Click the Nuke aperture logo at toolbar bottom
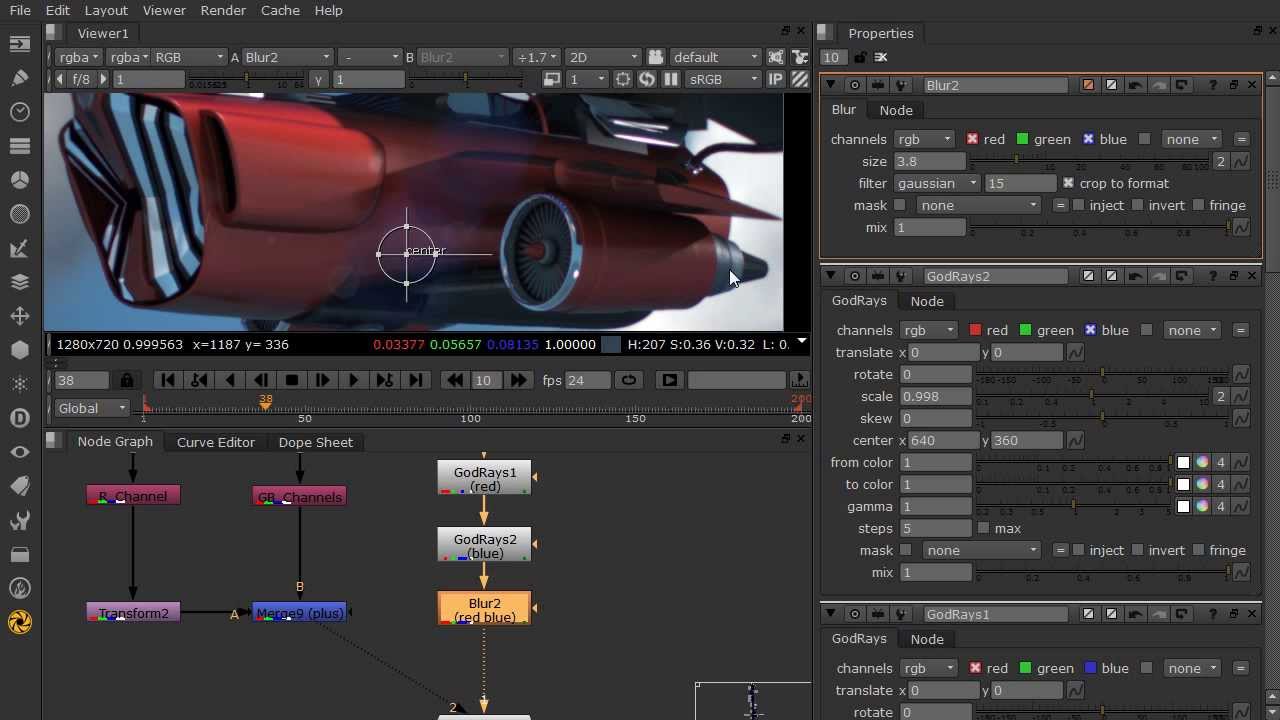1280x720 pixels. pyautogui.click(x=20, y=621)
